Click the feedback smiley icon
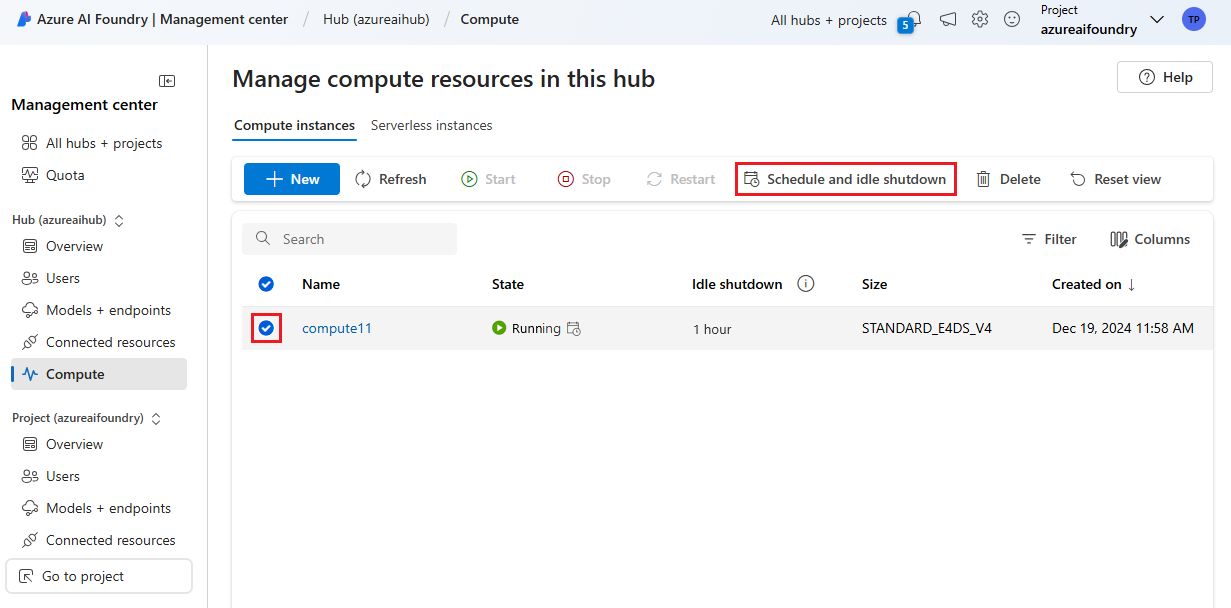The height and width of the screenshot is (608, 1231). tap(1012, 19)
